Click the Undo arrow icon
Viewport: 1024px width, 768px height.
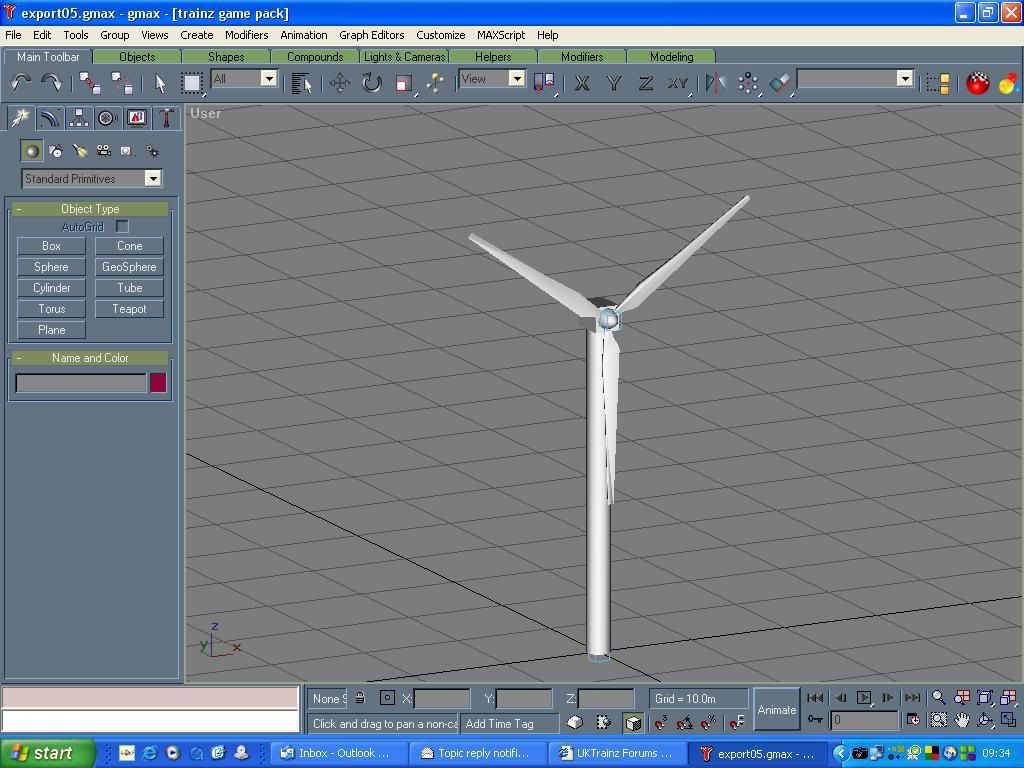21,83
